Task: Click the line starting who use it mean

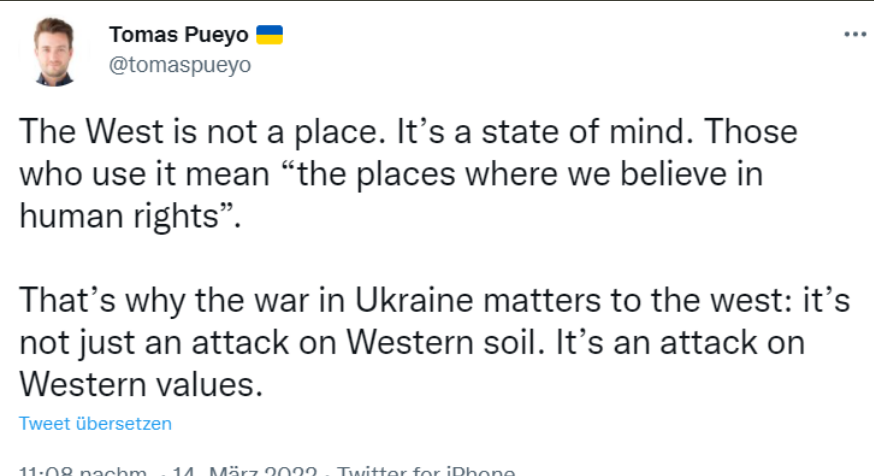Action: tap(391, 174)
